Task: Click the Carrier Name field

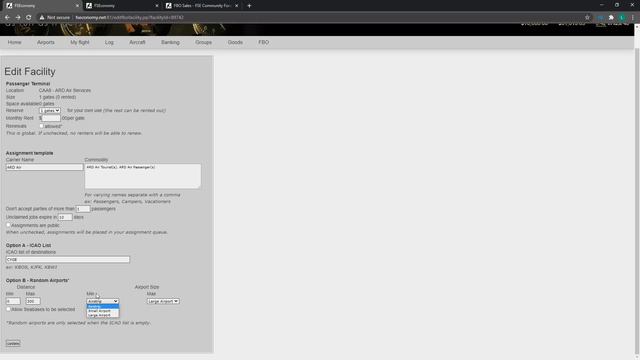Action: coord(44,167)
